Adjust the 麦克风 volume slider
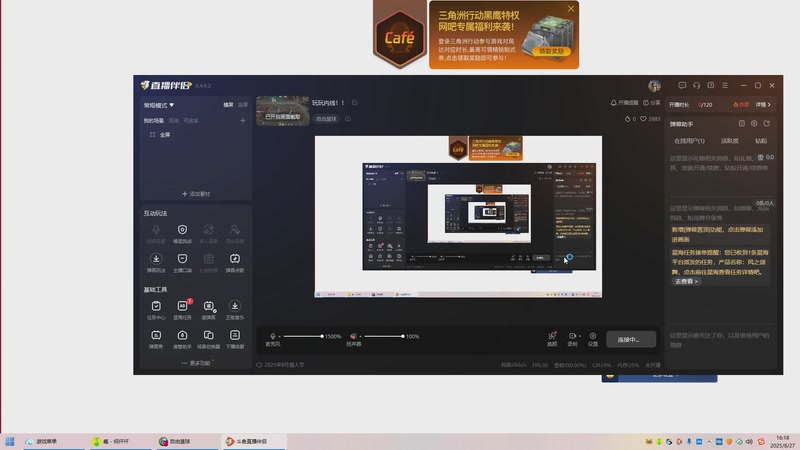This screenshot has height=450, width=800. point(303,336)
